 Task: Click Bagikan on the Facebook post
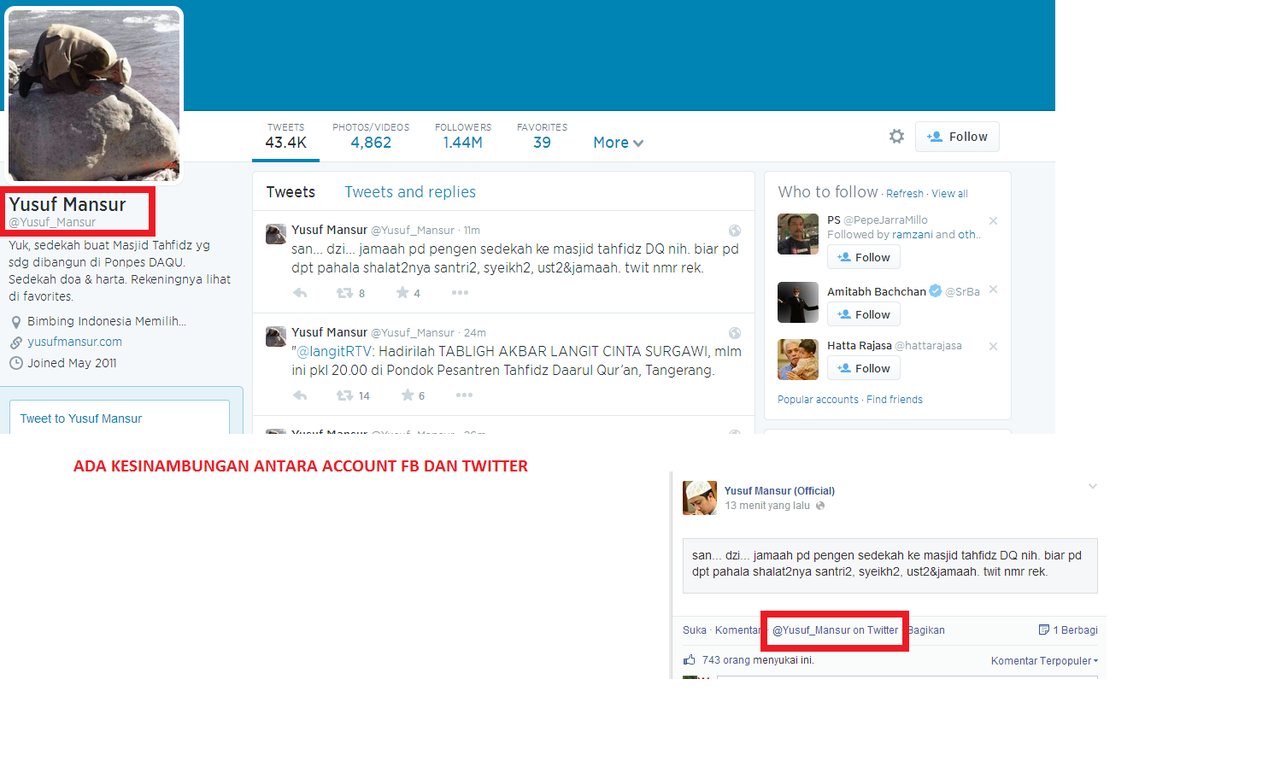(x=926, y=630)
